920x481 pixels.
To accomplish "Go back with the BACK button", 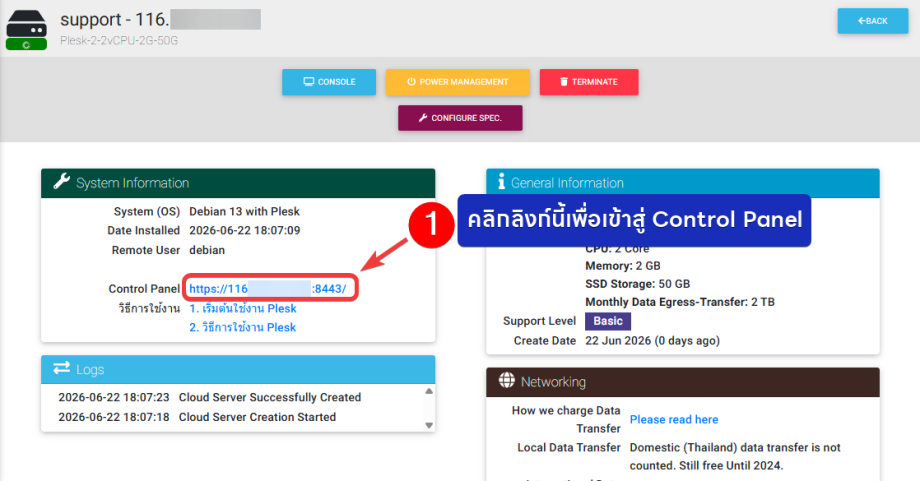I will (x=872, y=21).
